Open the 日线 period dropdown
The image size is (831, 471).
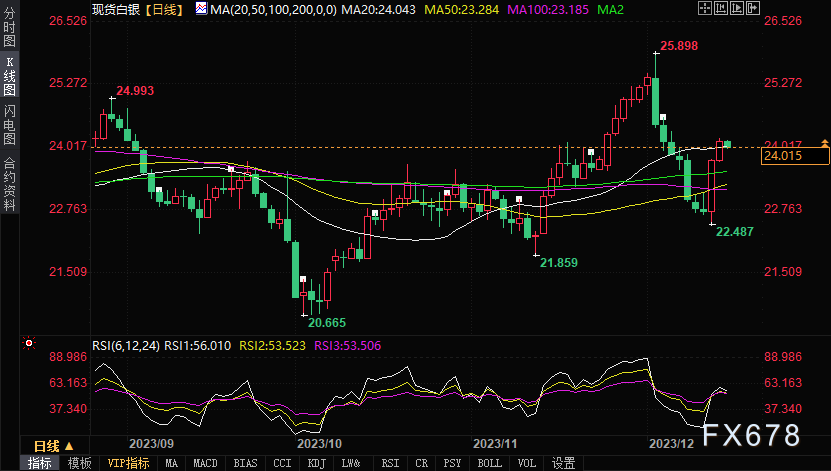tap(52, 445)
